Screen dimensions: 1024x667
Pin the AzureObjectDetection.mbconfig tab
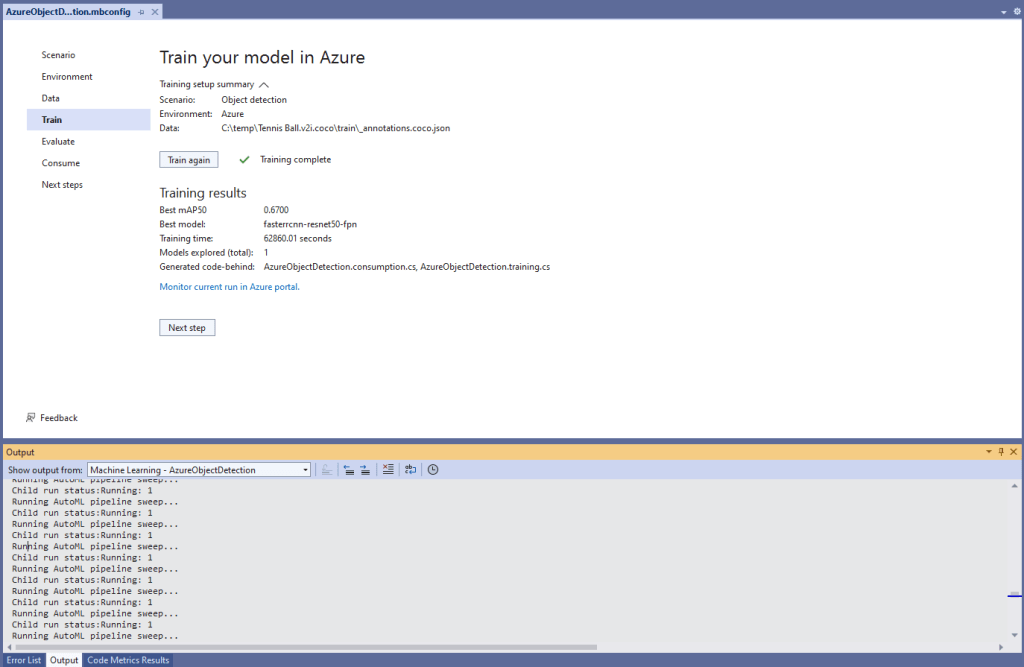coord(142,11)
